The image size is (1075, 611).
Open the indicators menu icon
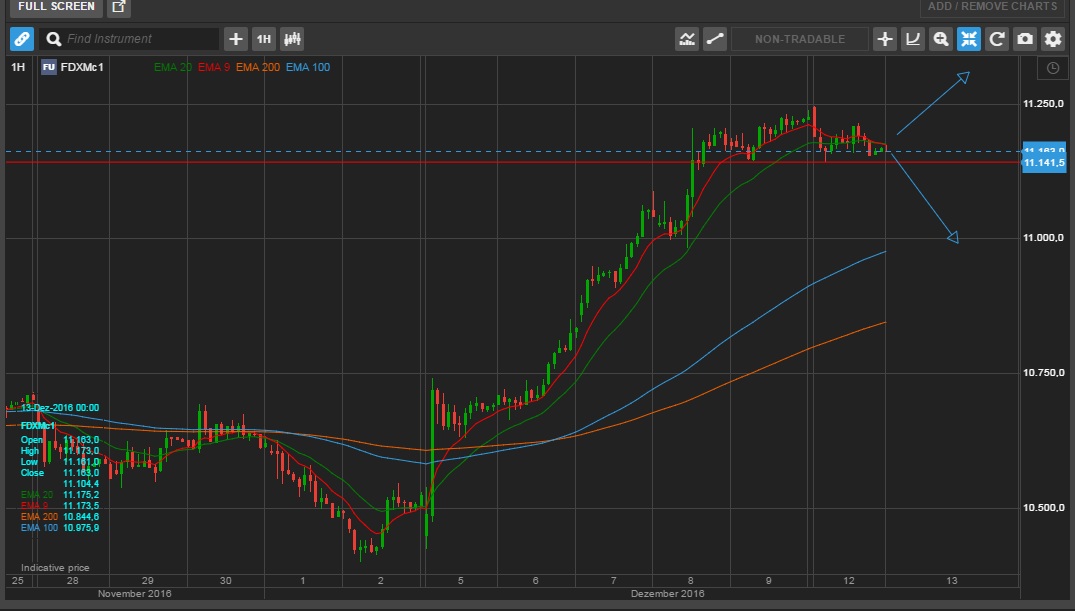(687, 39)
